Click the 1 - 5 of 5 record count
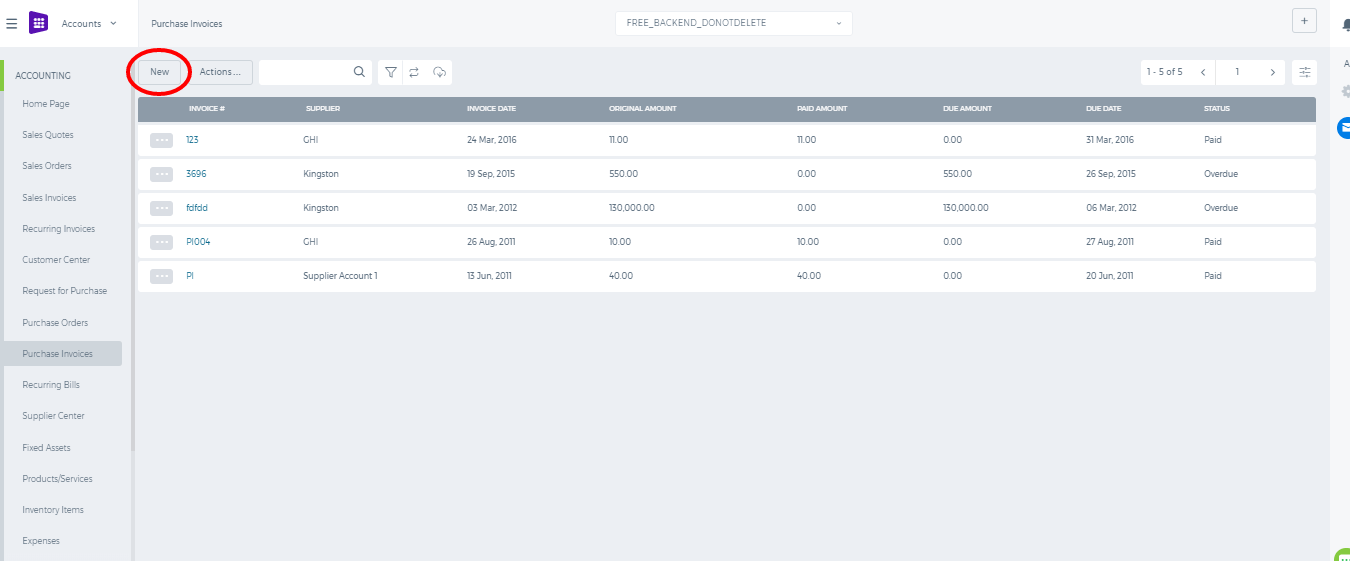Viewport: 1350px width, 561px height. (1164, 72)
